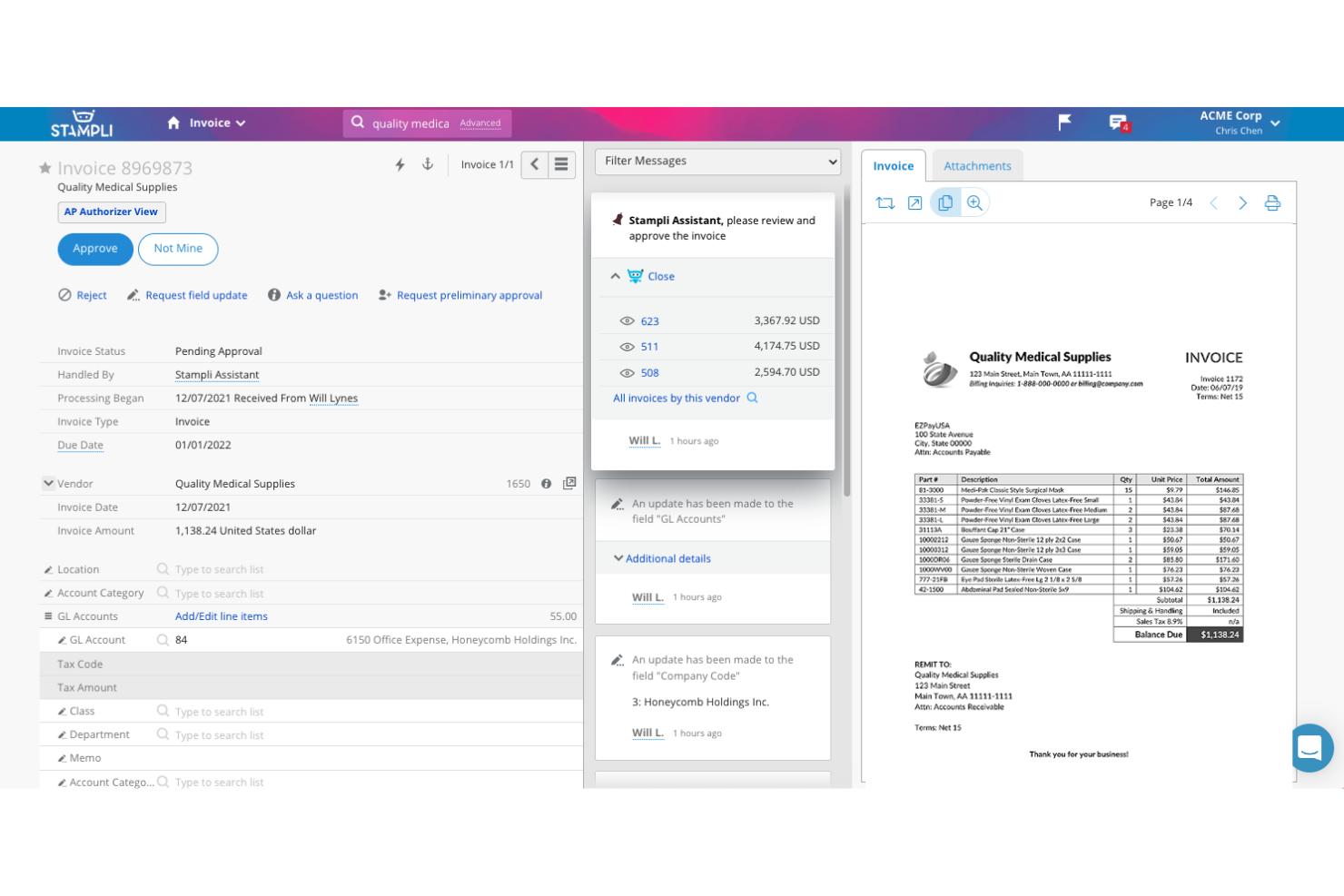
Task: Focus the quality medica search field
Action: pos(410,123)
